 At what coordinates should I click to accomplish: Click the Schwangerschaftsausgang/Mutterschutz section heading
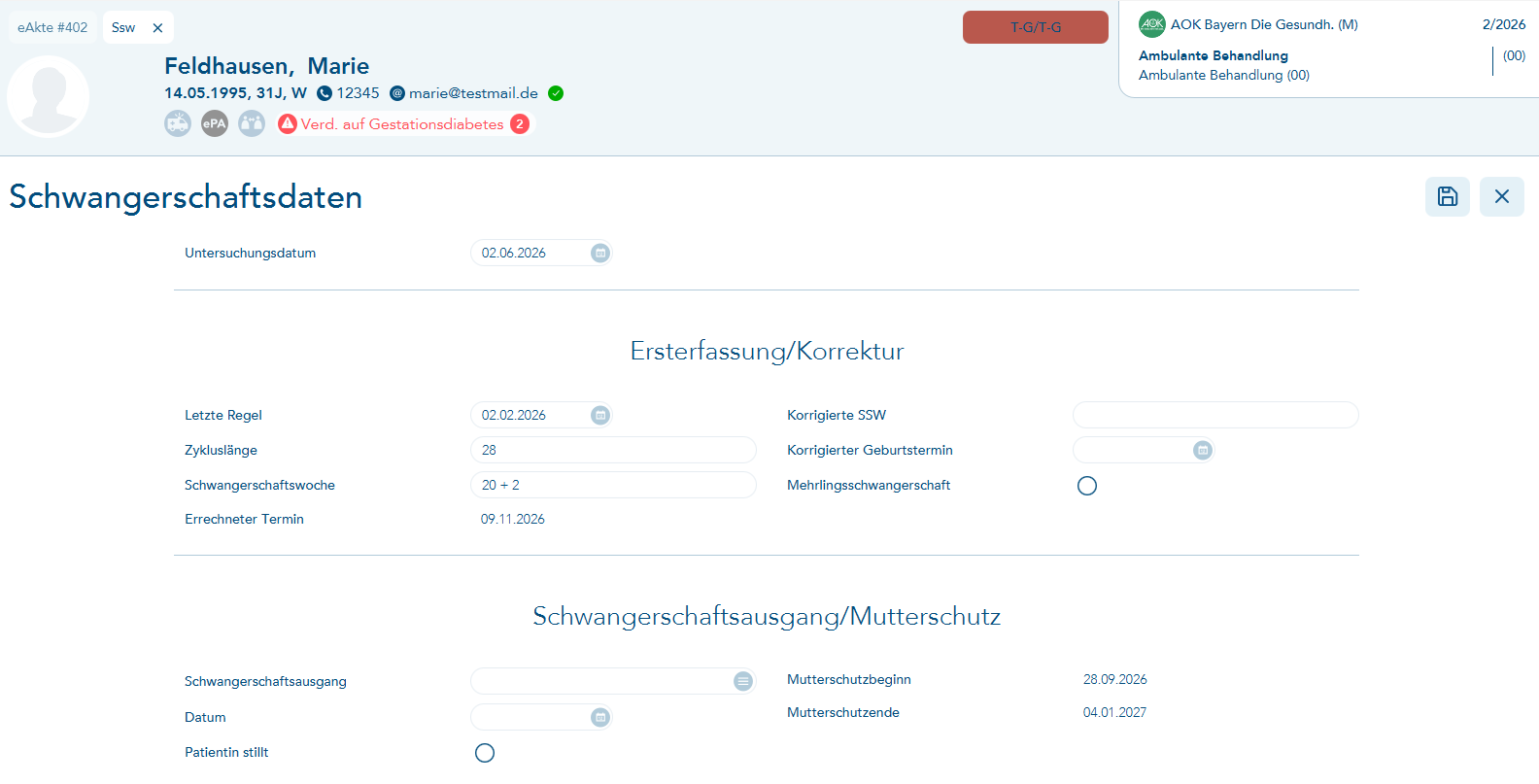(767, 617)
